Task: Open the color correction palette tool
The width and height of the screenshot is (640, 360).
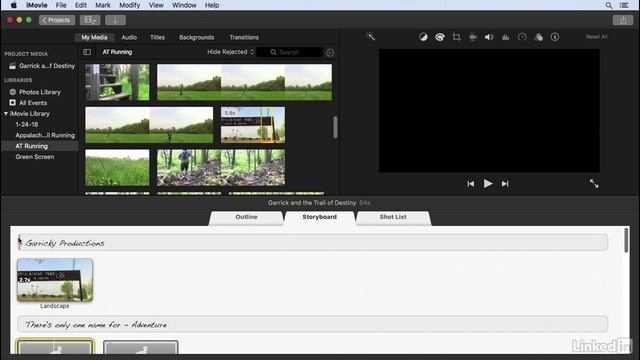Action: pos(440,37)
